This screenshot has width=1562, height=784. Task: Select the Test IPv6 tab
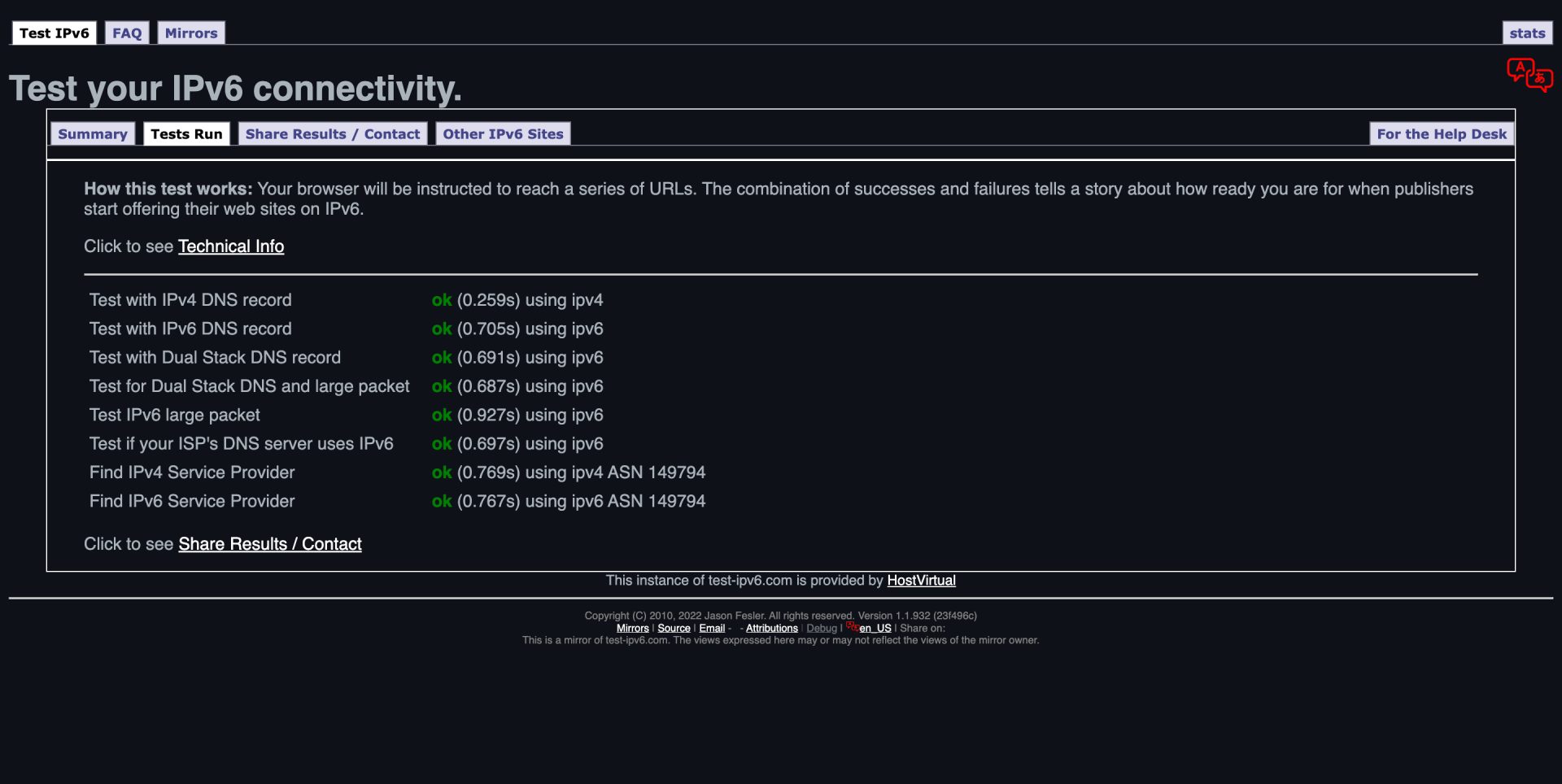54,33
